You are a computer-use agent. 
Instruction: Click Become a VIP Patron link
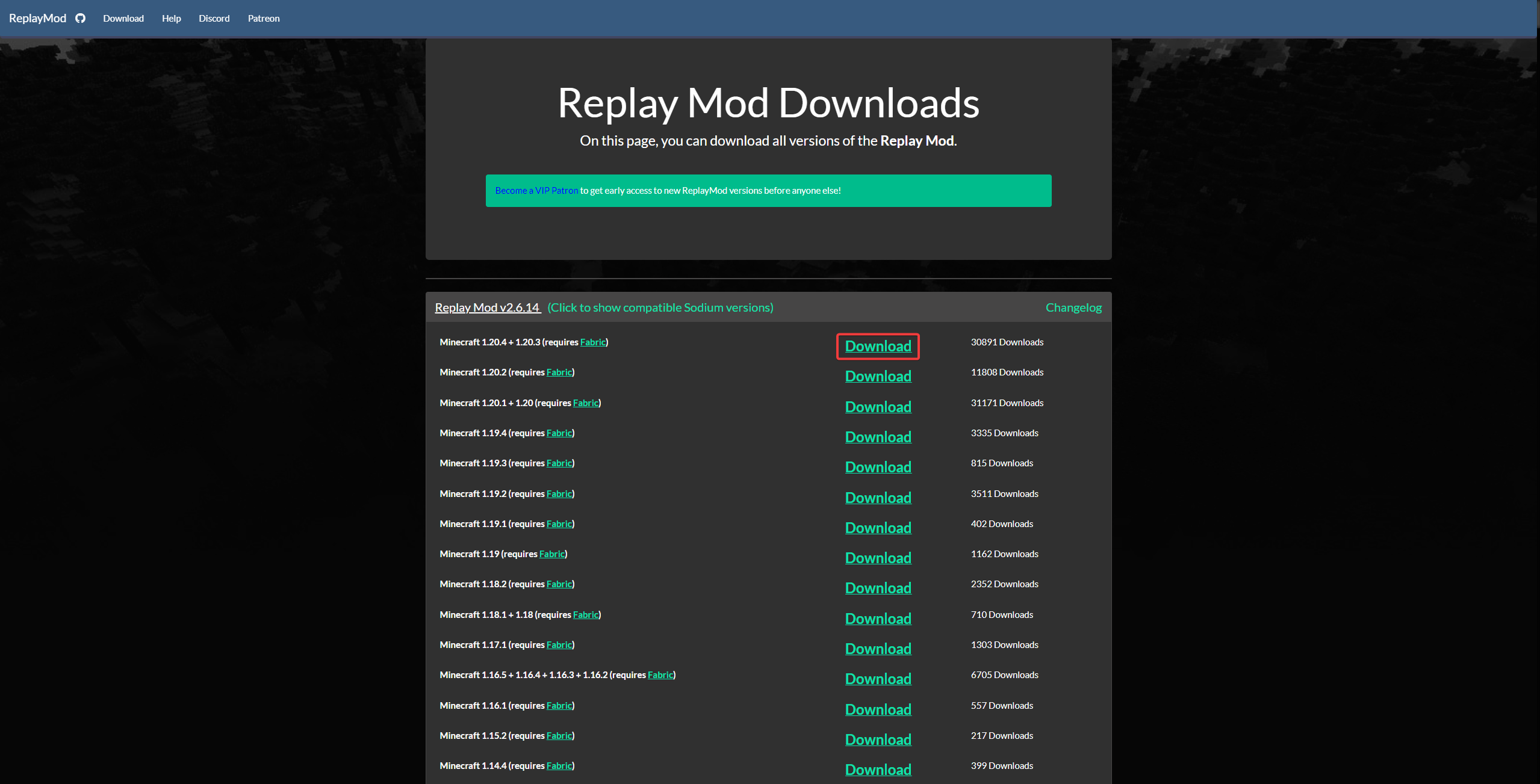[x=536, y=190]
